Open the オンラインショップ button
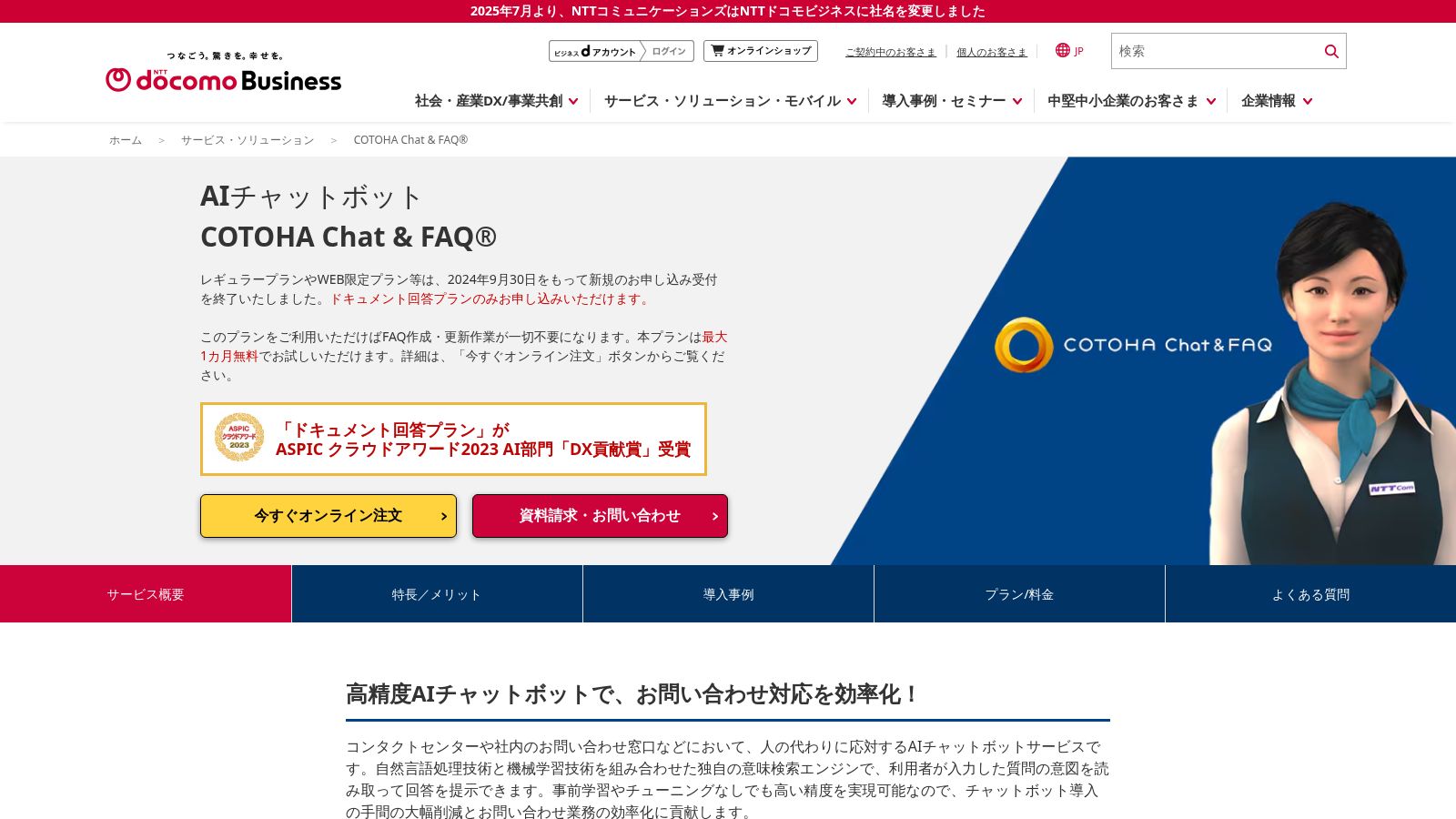The image size is (1456, 819). click(x=761, y=51)
